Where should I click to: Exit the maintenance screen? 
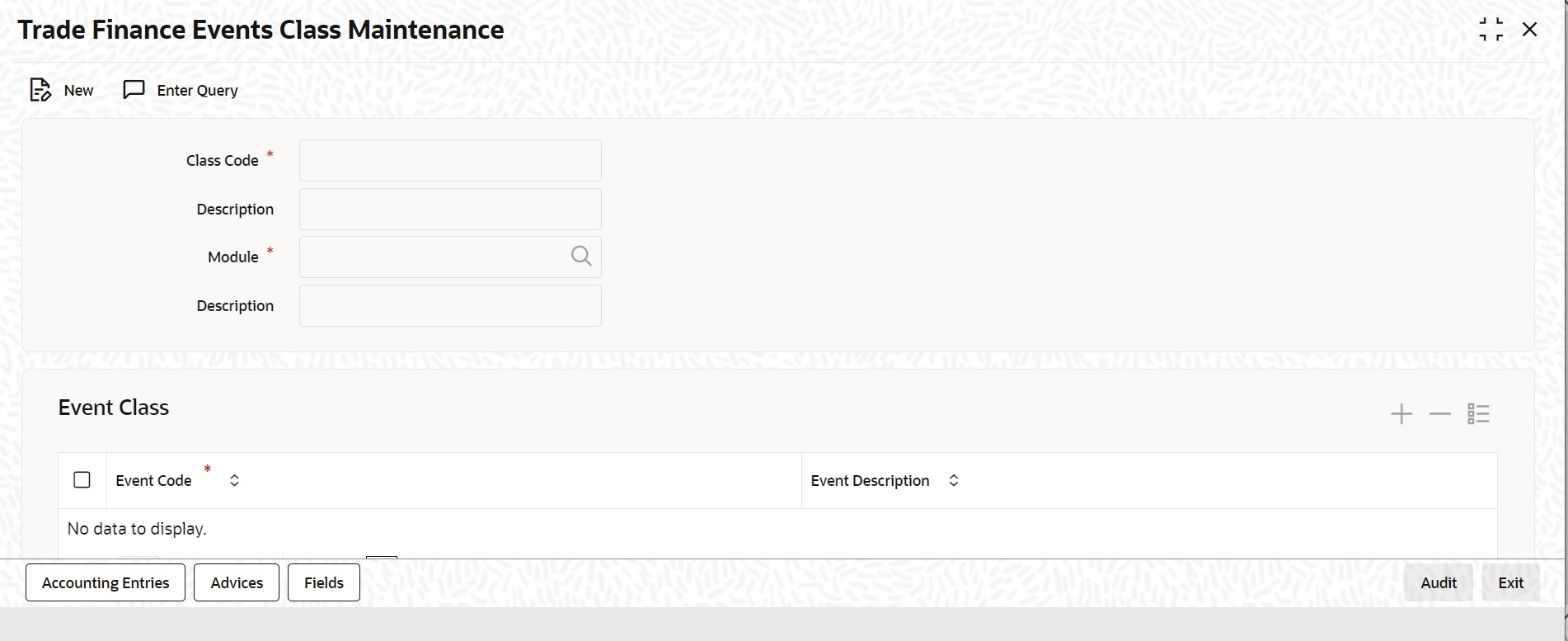(x=1510, y=582)
